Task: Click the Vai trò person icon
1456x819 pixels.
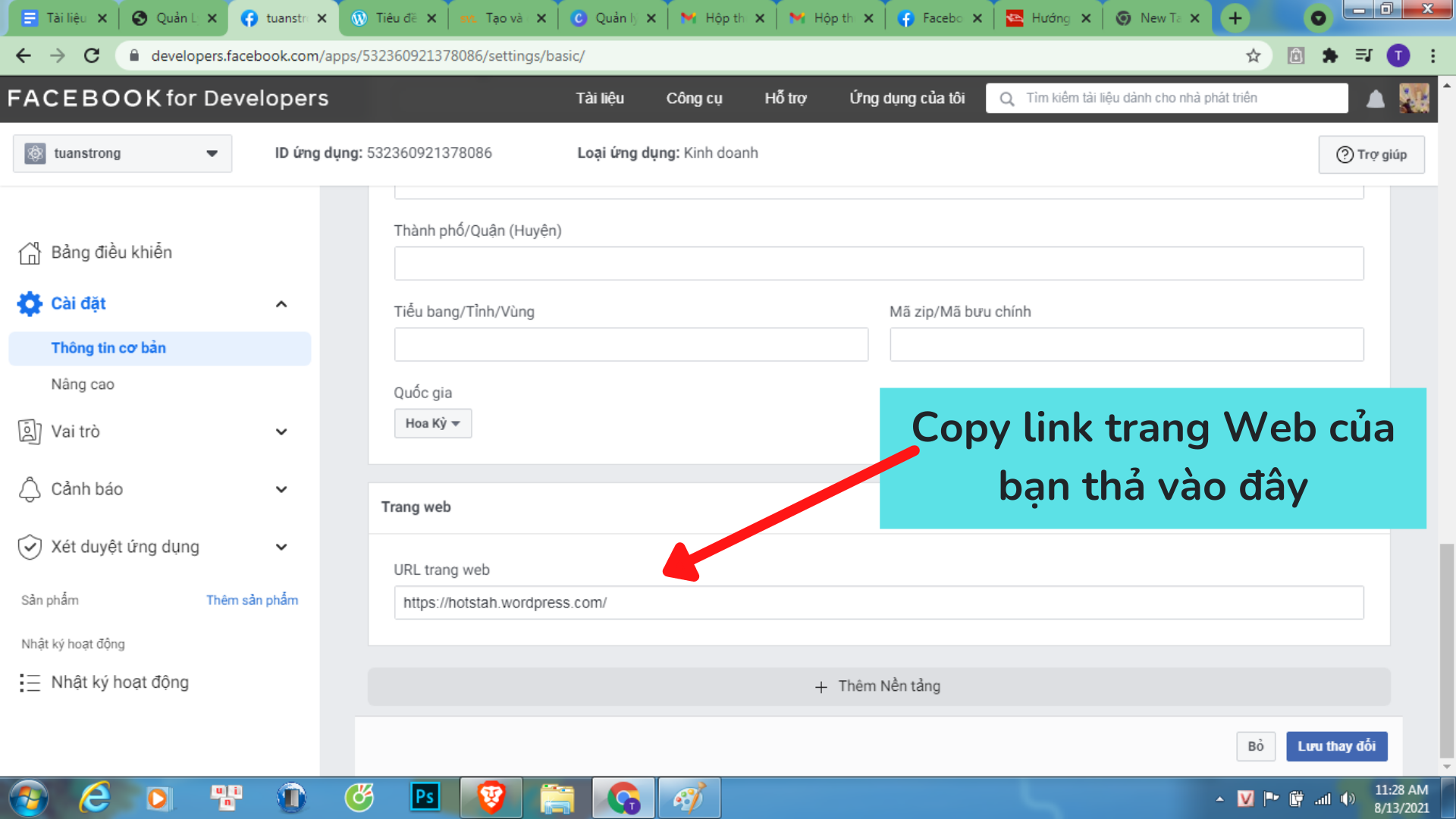Action: [x=30, y=431]
